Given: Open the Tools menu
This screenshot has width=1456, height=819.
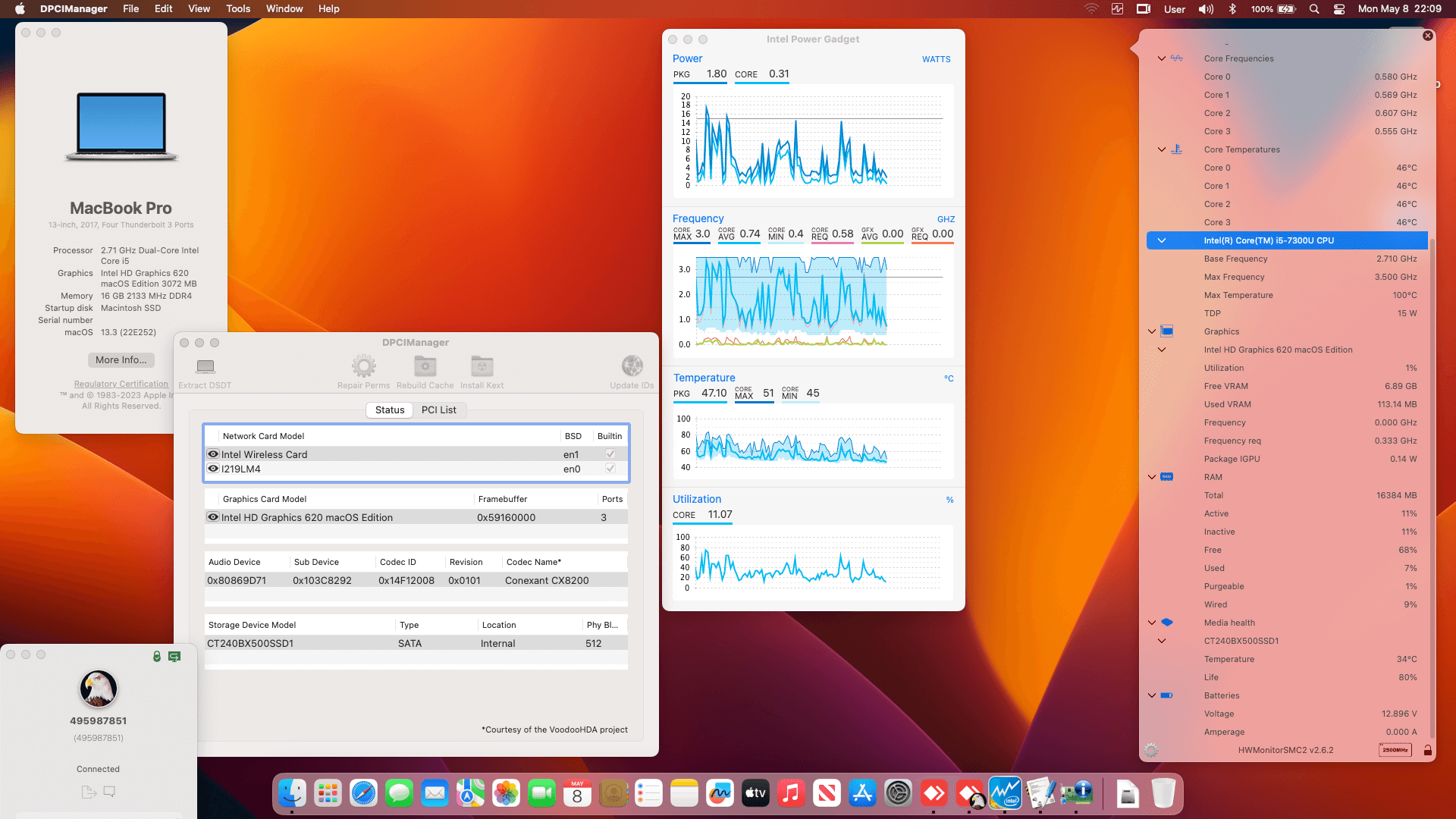Looking at the screenshot, I should tap(238, 9).
